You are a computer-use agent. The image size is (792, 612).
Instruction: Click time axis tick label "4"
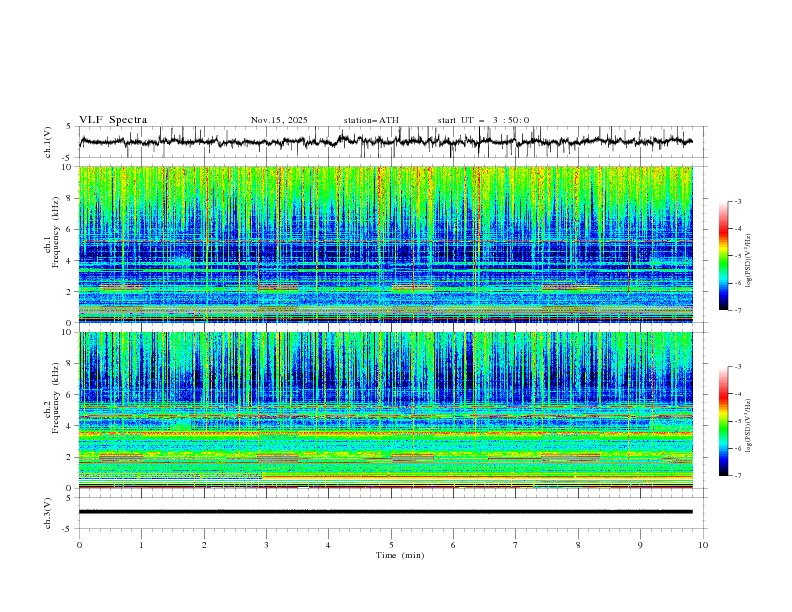point(328,545)
